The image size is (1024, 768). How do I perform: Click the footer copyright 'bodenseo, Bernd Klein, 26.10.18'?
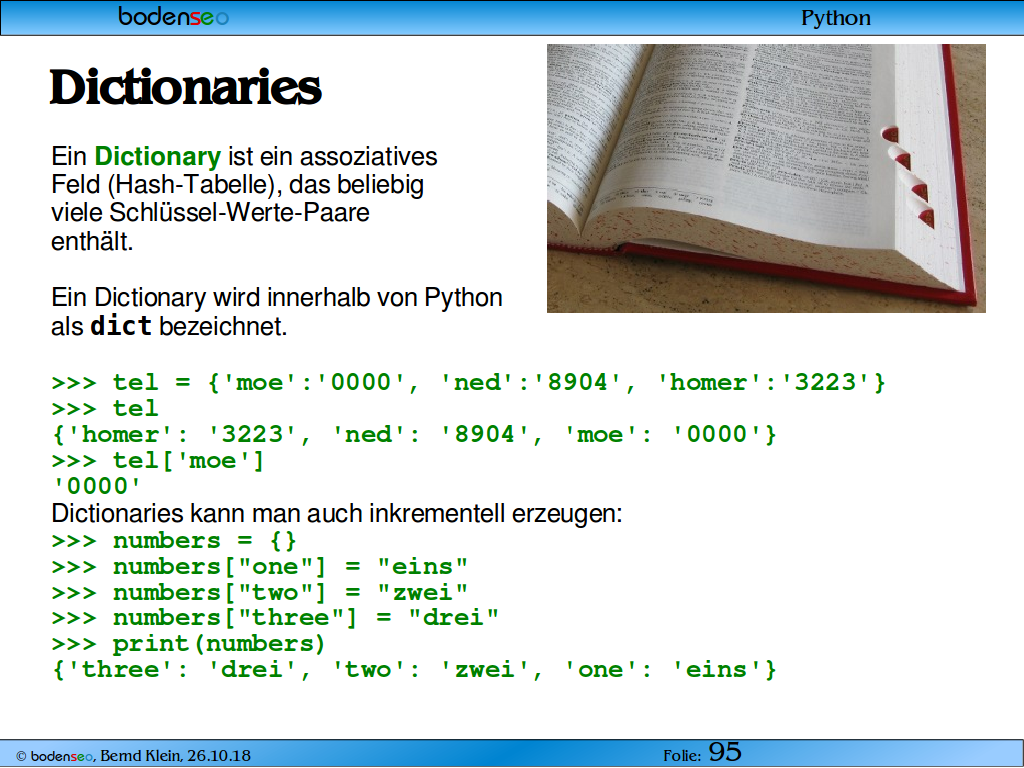point(133,756)
